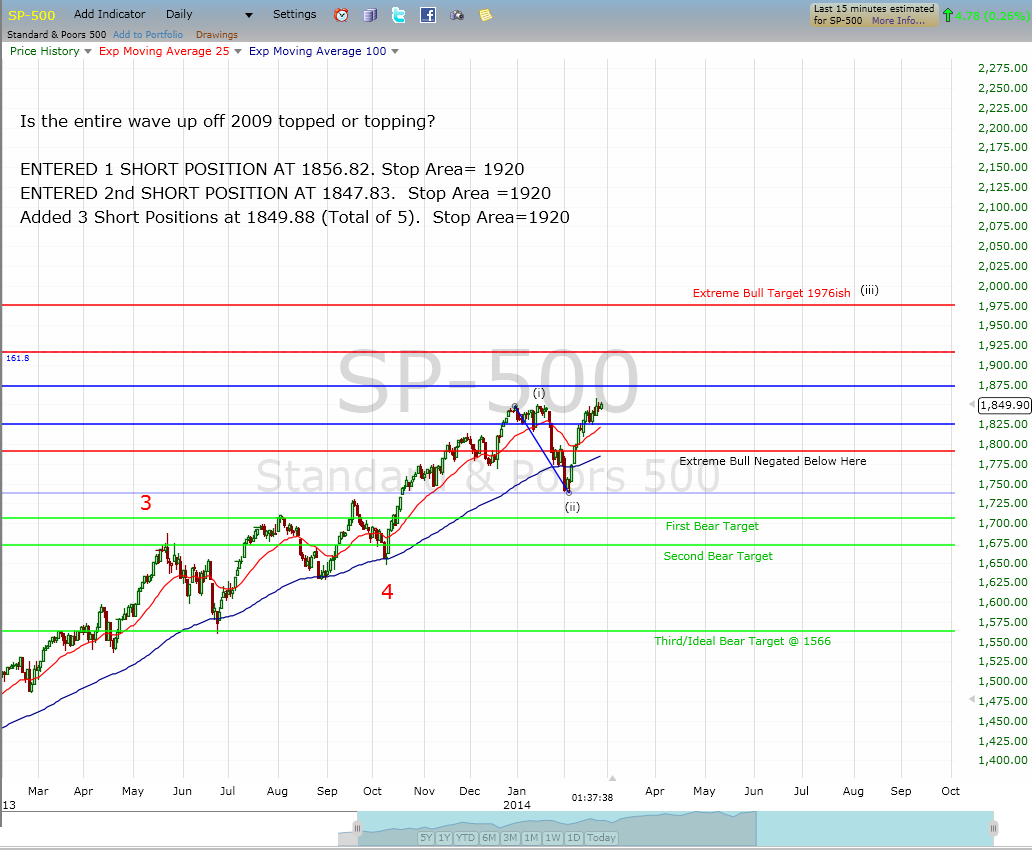Image resolution: width=1032 pixels, height=850 pixels.
Task: Click the More Info link
Action: click(898, 20)
